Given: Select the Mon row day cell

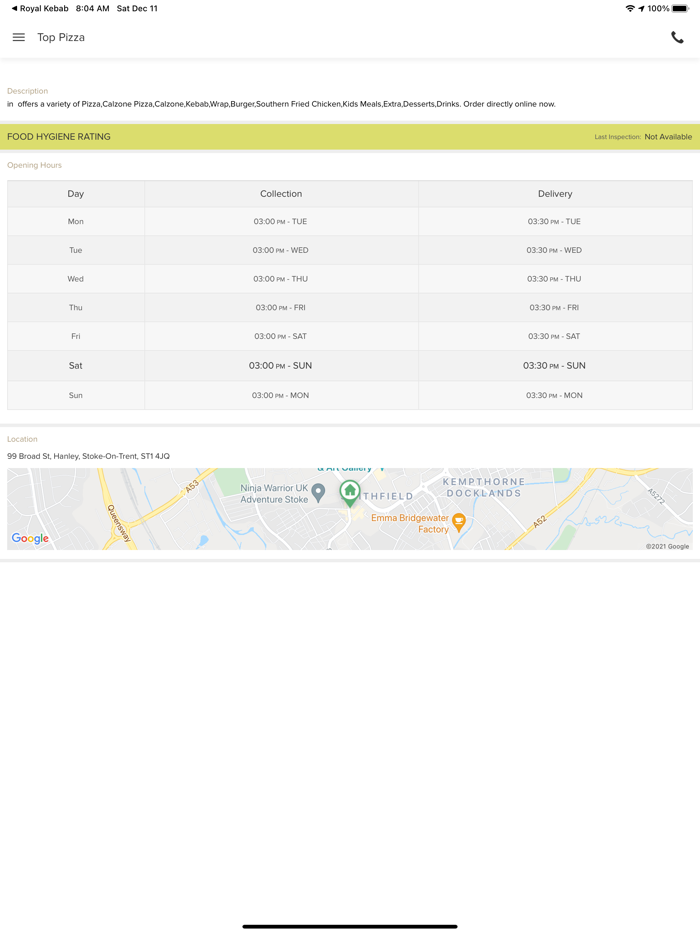Looking at the screenshot, I should 76,221.
